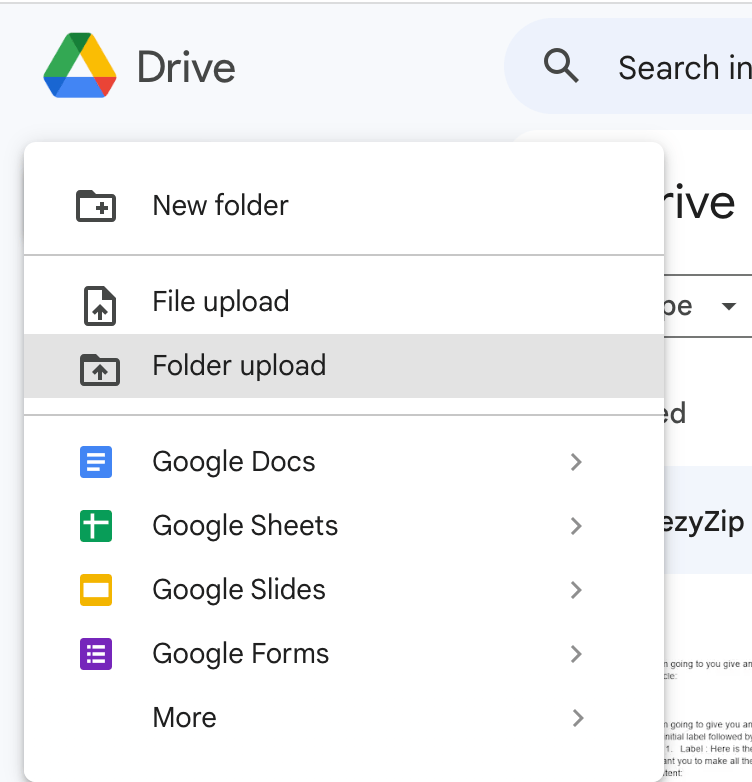Click the Google Drive logo
Screen dimensions: 752x782
(x=80, y=65)
